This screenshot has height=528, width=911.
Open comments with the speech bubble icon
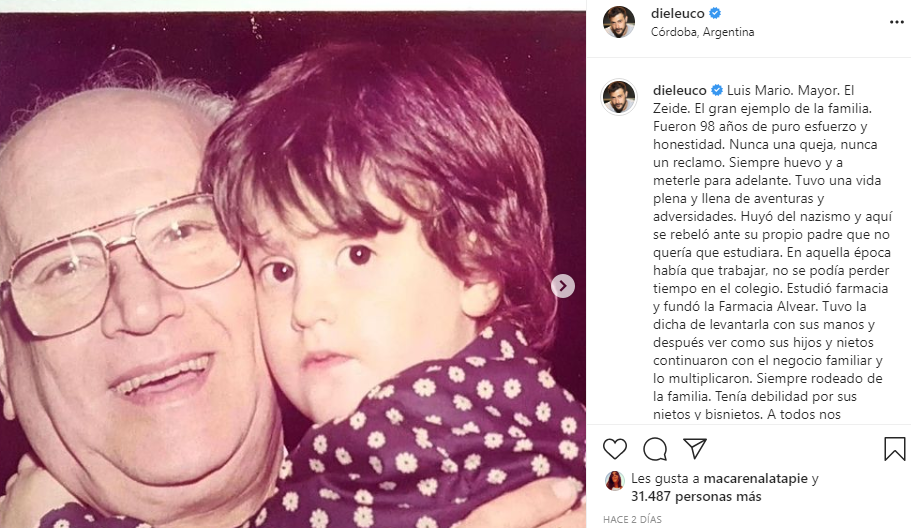[655, 449]
